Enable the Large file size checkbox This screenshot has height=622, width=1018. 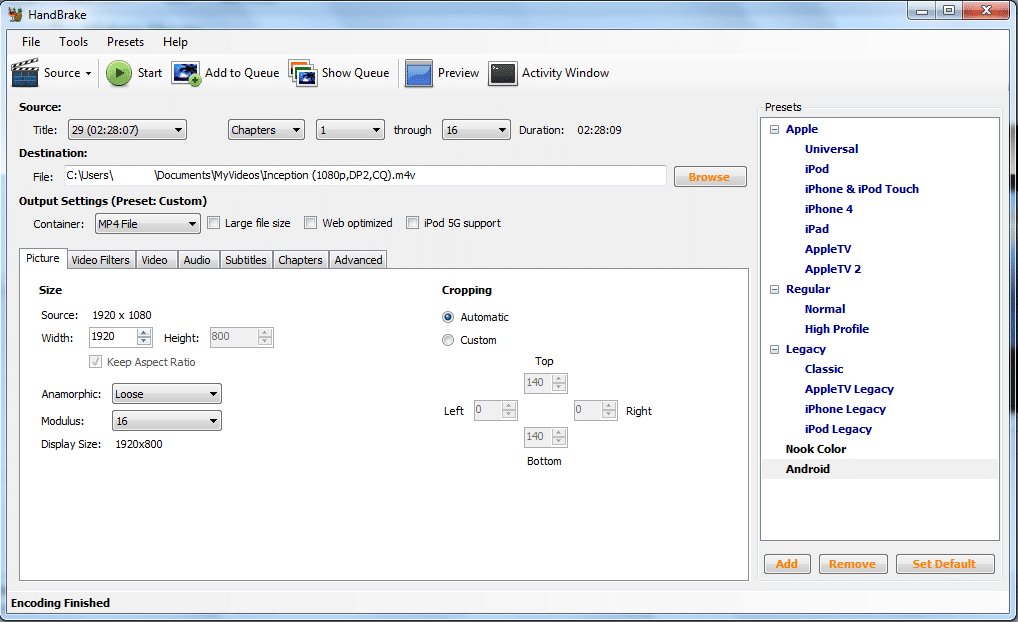(214, 223)
